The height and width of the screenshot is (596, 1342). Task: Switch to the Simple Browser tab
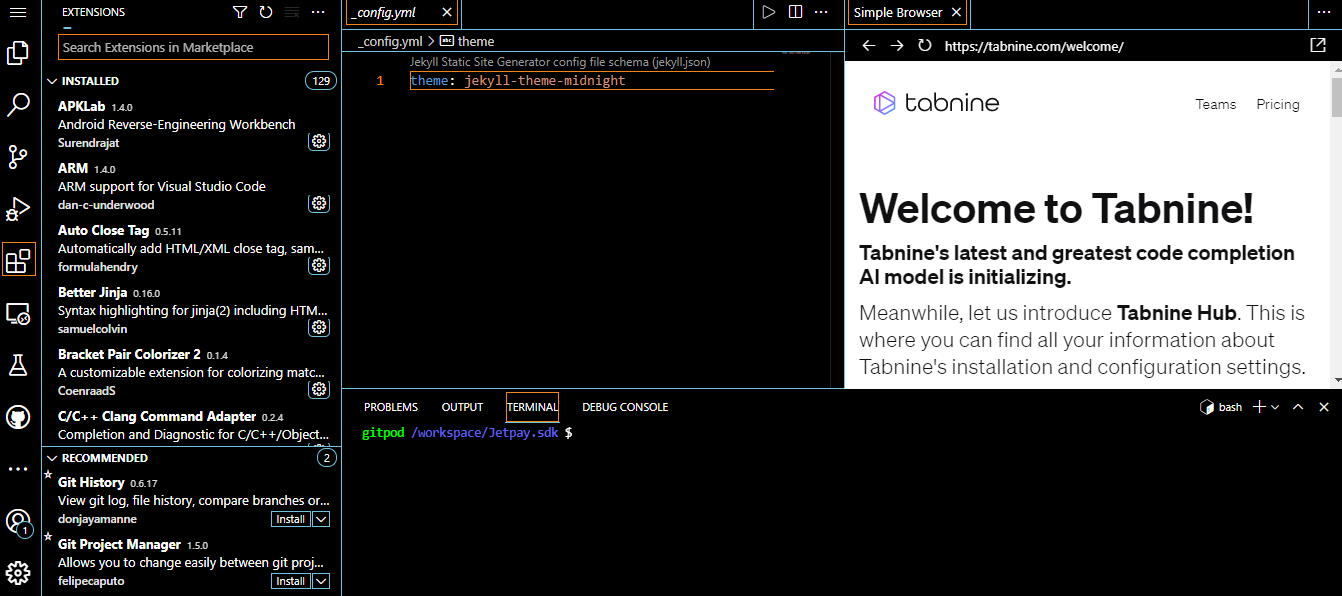point(898,12)
